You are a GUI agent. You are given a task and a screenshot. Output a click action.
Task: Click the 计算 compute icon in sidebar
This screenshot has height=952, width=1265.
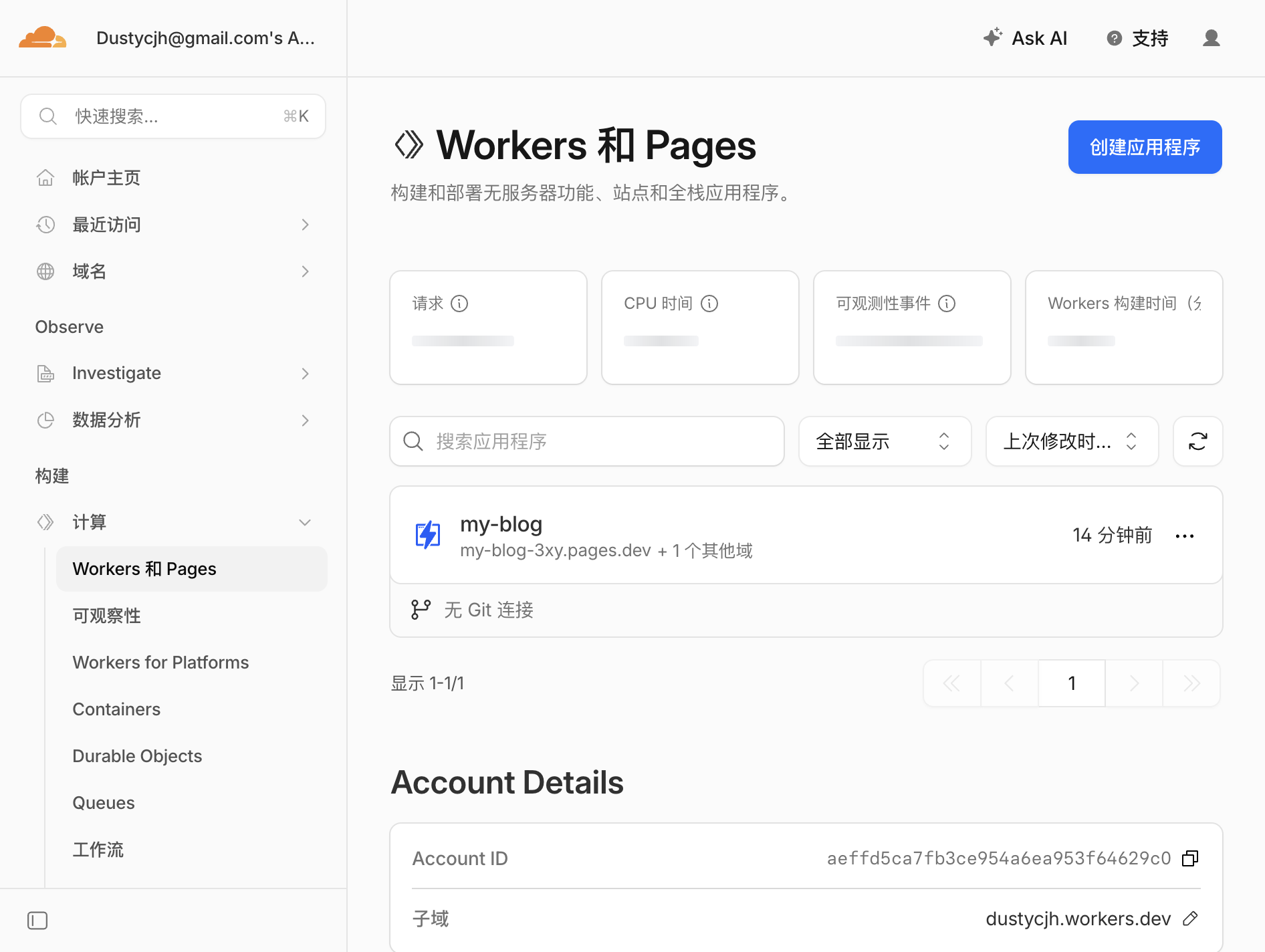click(x=45, y=522)
